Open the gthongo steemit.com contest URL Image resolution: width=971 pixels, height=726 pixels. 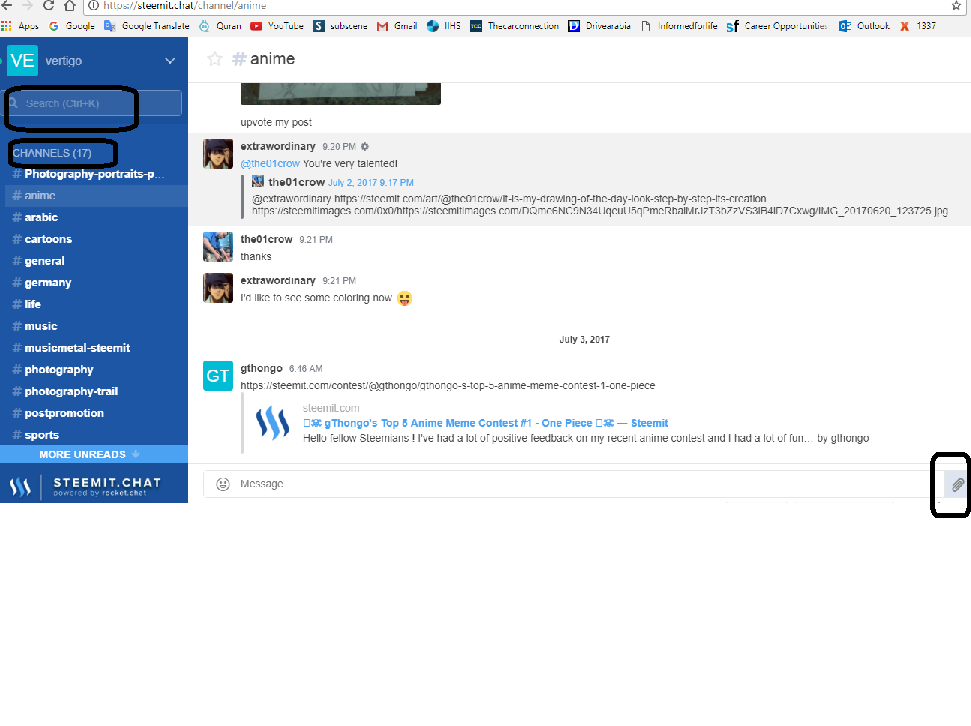[x=448, y=385]
